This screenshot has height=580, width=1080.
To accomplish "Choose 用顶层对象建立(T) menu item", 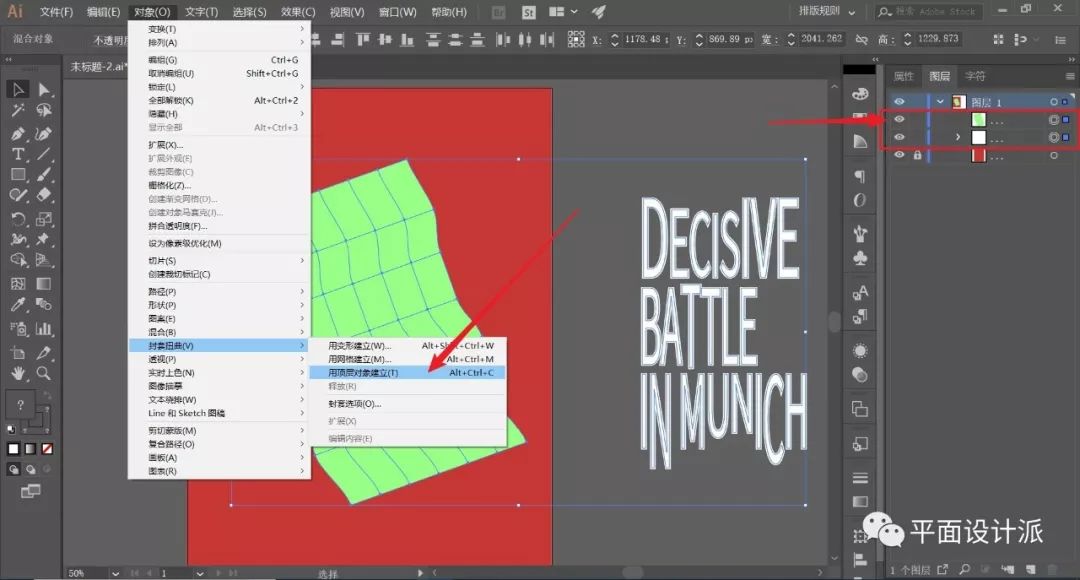I will tap(363, 372).
